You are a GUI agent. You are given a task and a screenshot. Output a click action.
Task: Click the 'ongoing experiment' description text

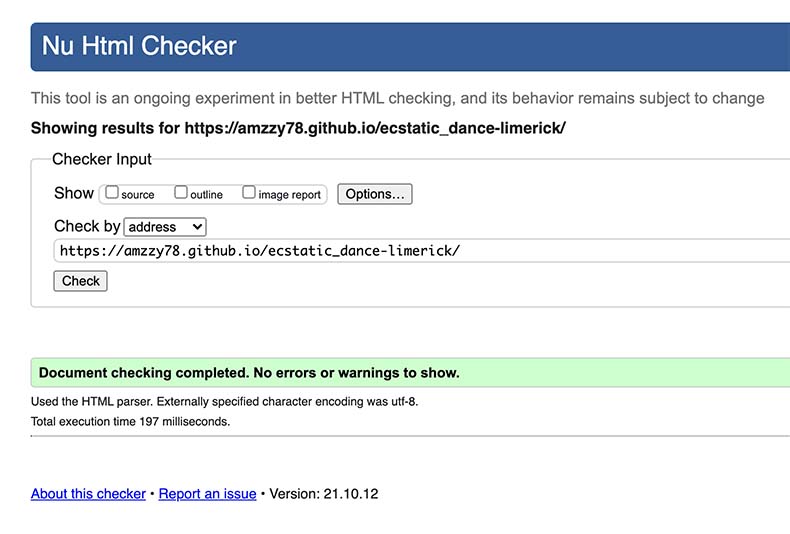(x=398, y=98)
